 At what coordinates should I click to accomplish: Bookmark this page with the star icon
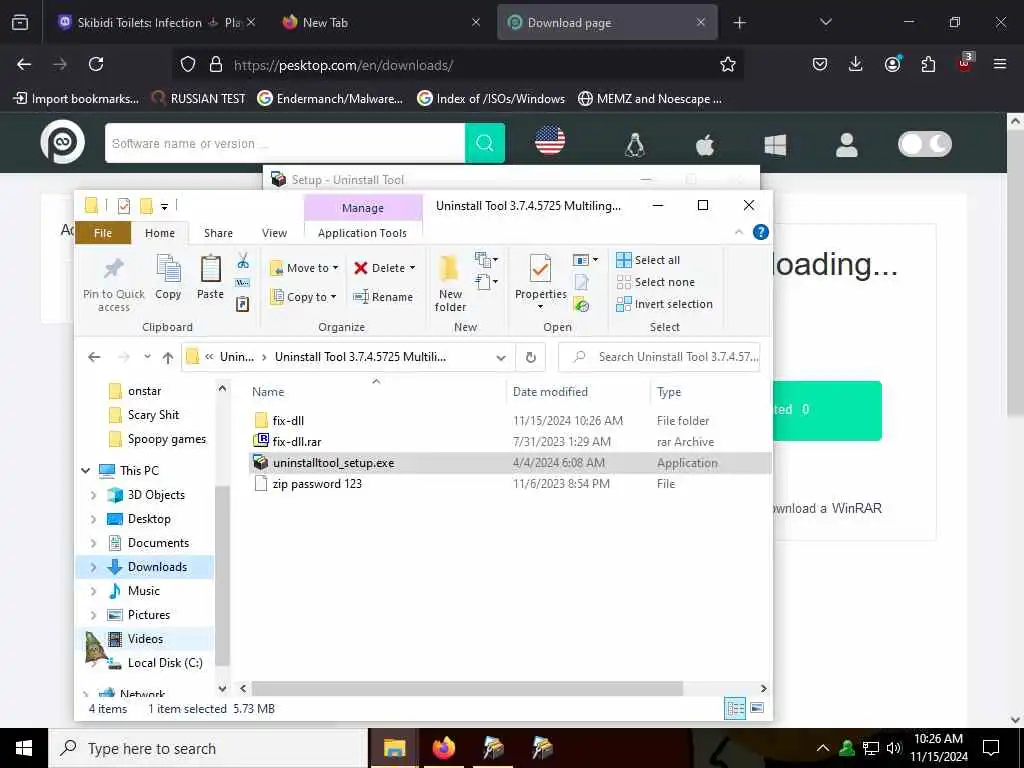pyautogui.click(x=728, y=64)
